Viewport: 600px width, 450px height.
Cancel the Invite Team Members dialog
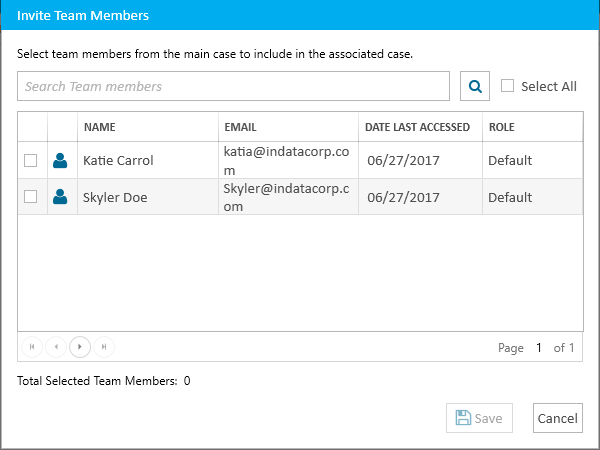point(558,418)
